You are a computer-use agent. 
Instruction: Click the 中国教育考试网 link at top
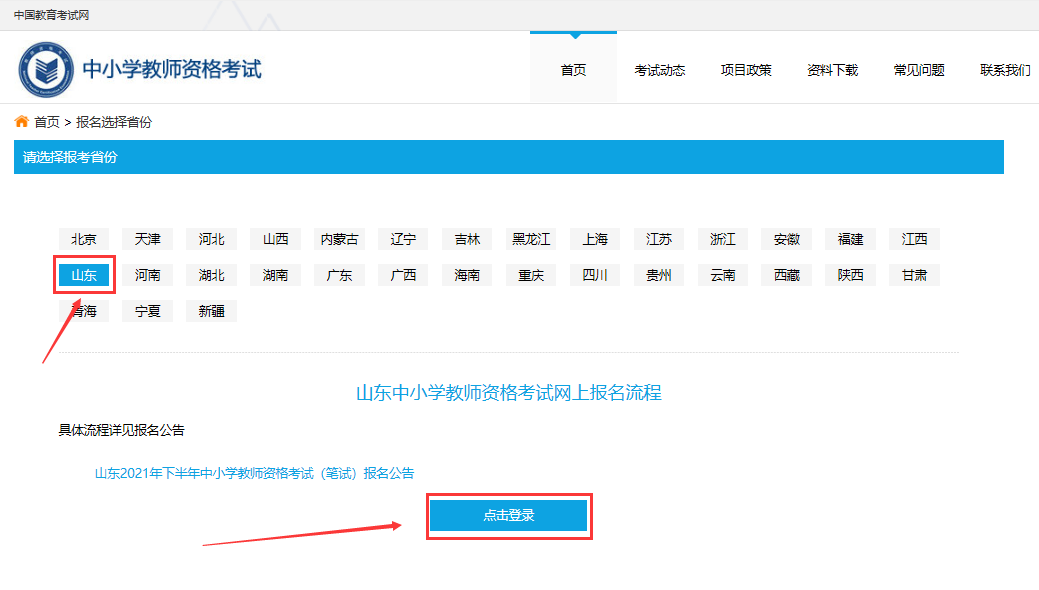click(51, 15)
